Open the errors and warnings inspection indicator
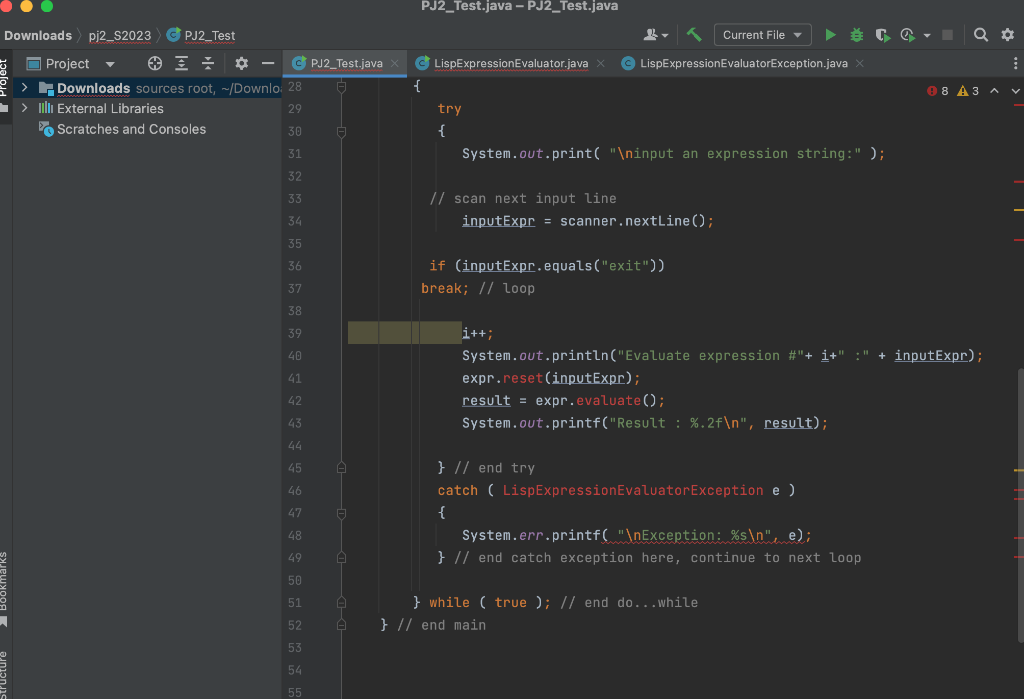The width and height of the screenshot is (1024, 699). coord(951,91)
